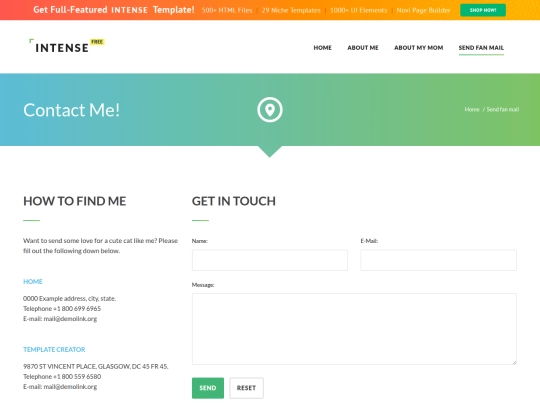Image resolution: width=540 pixels, height=405 pixels.
Task: Click 'Telephone +1 800 699 6965' text
Action: point(62,309)
